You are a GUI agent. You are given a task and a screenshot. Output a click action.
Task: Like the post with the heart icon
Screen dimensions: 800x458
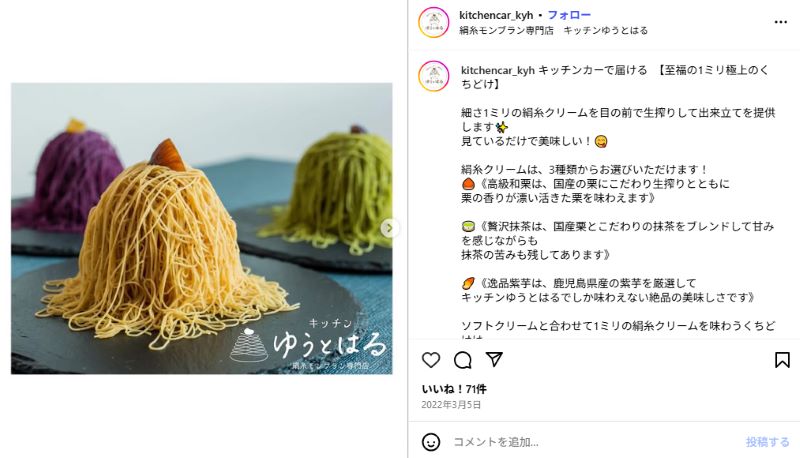tap(431, 360)
